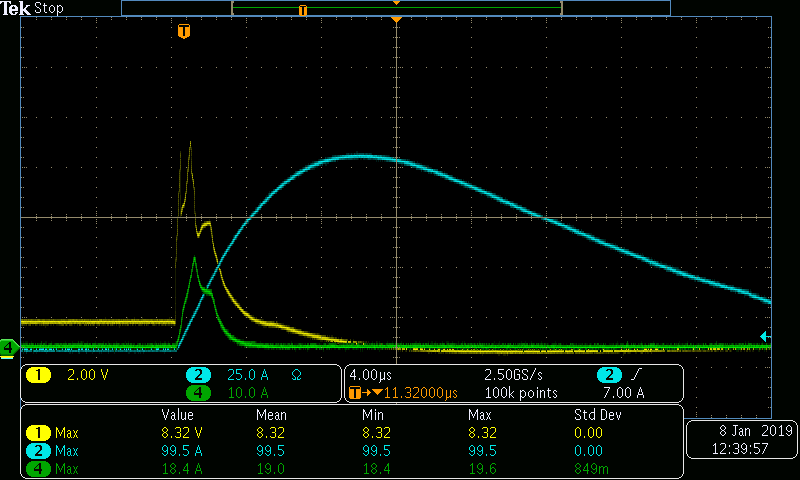Click the Tek logo
The width and height of the screenshot is (800, 480).
pyautogui.click(x=15, y=8)
